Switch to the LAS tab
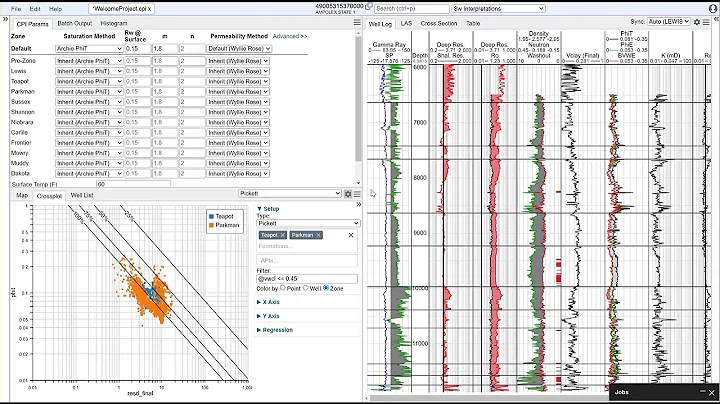Image resolution: width=720 pixels, height=404 pixels. point(406,23)
